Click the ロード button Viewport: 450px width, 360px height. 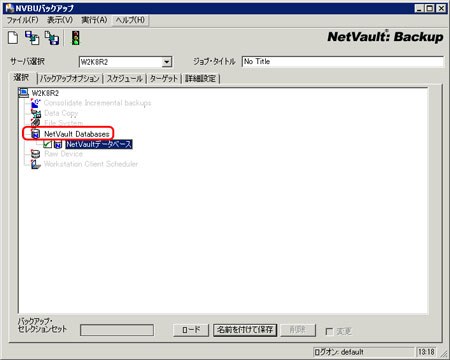tap(191, 330)
